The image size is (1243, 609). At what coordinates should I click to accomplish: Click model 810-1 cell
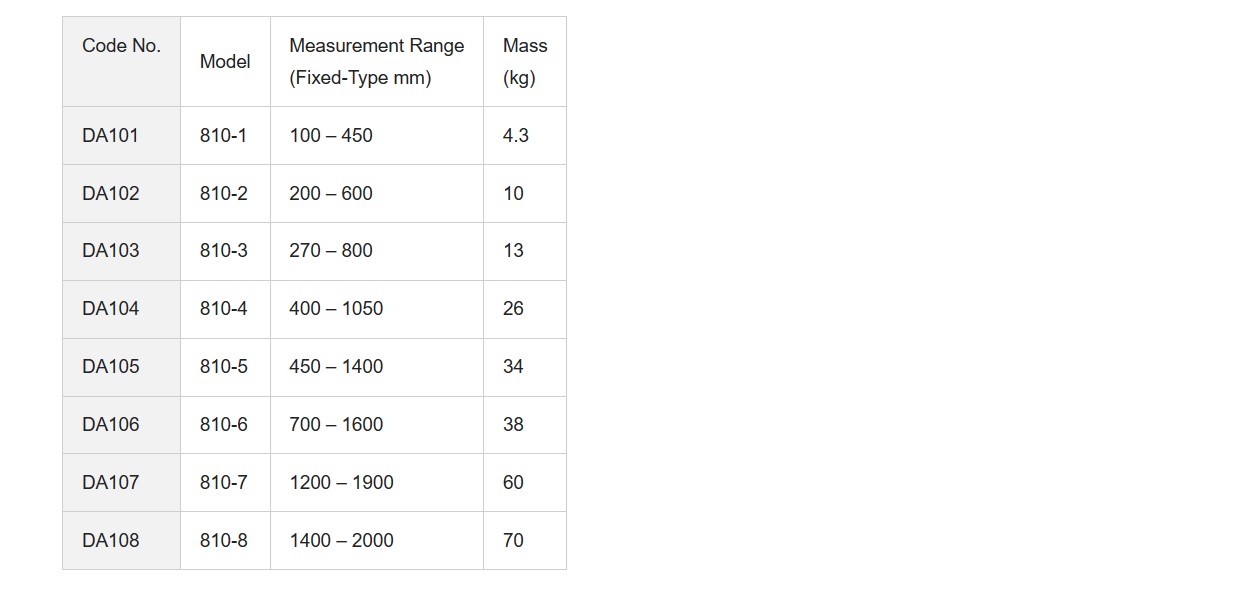tap(225, 135)
